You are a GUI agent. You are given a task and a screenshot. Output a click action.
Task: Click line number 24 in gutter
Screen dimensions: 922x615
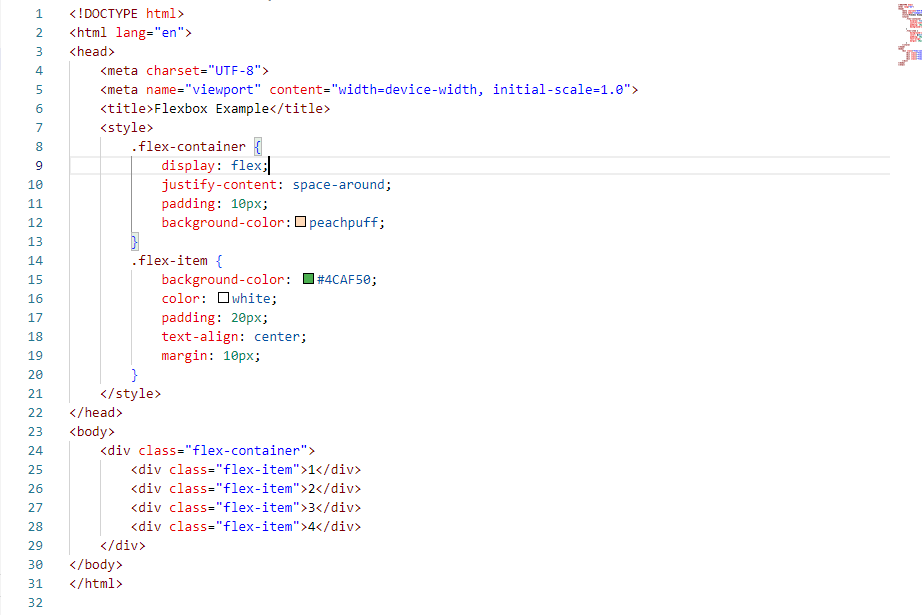click(x=35, y=450)
